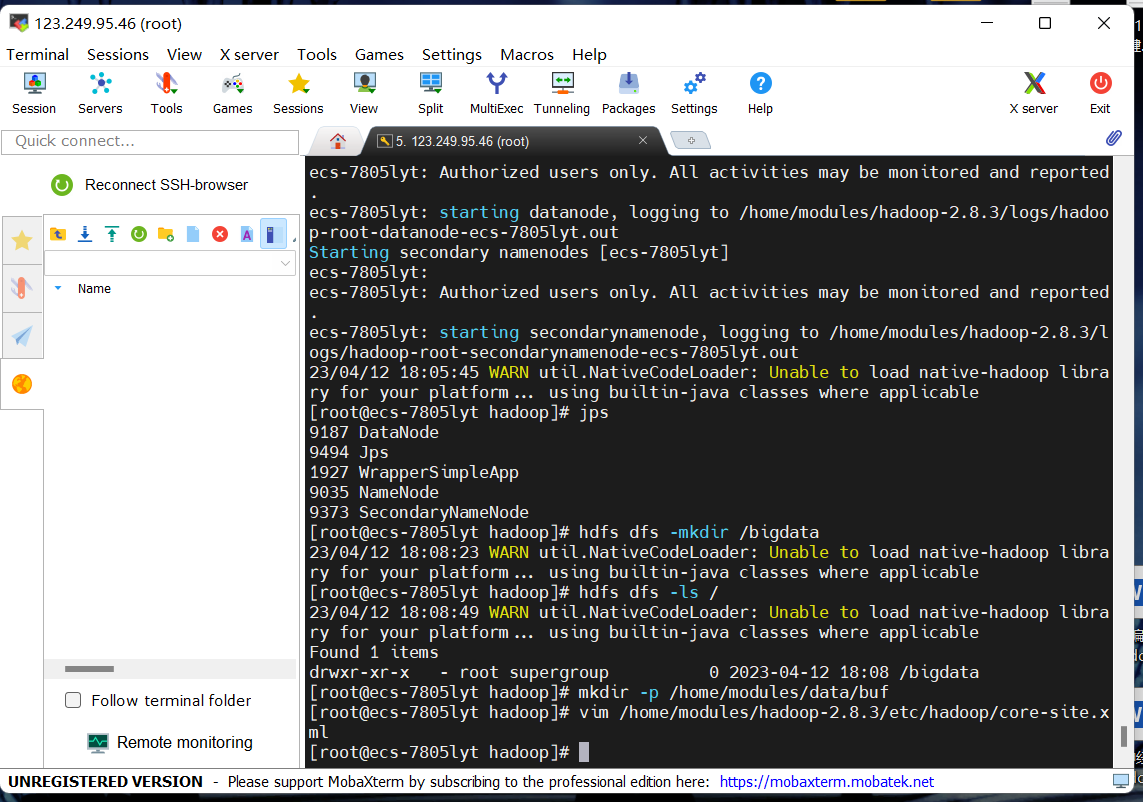Screen dimensions: 1143x802
Task: Open the Sftp globe sidebar tab
Action: 22,384
